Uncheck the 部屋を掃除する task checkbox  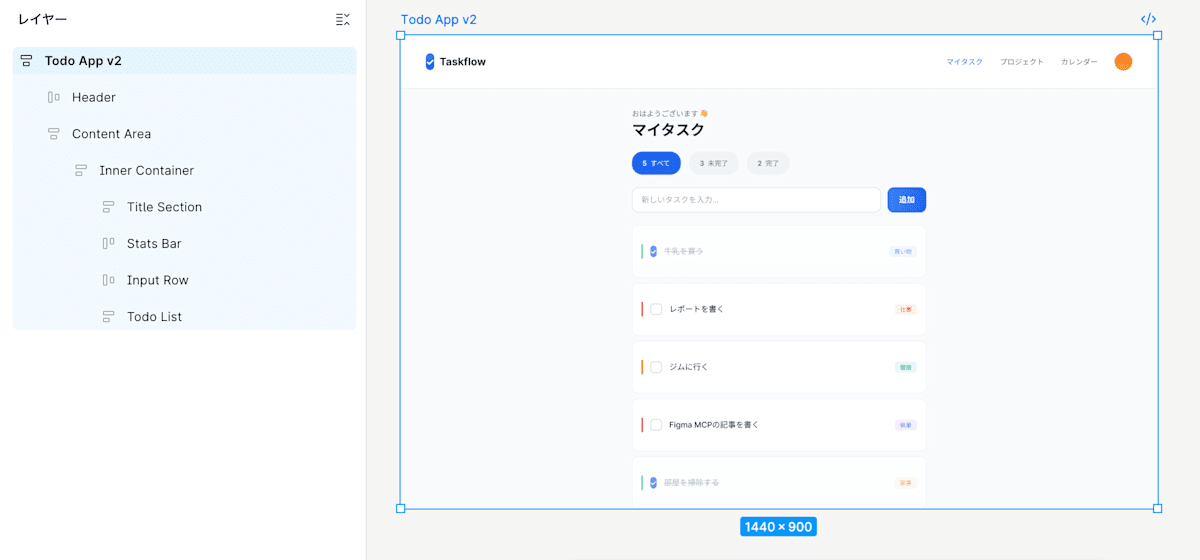654,483
